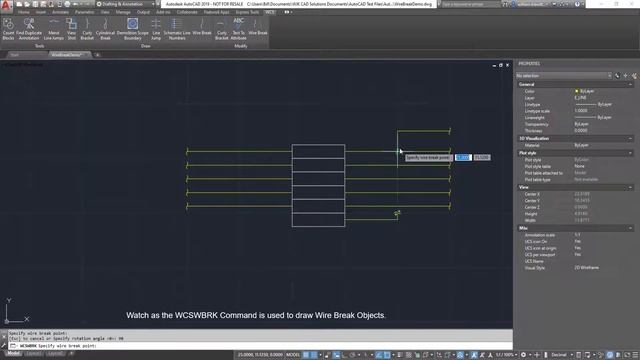Restore the drawing viewport window button
640x360 pixels.
(x=501, y=65)
